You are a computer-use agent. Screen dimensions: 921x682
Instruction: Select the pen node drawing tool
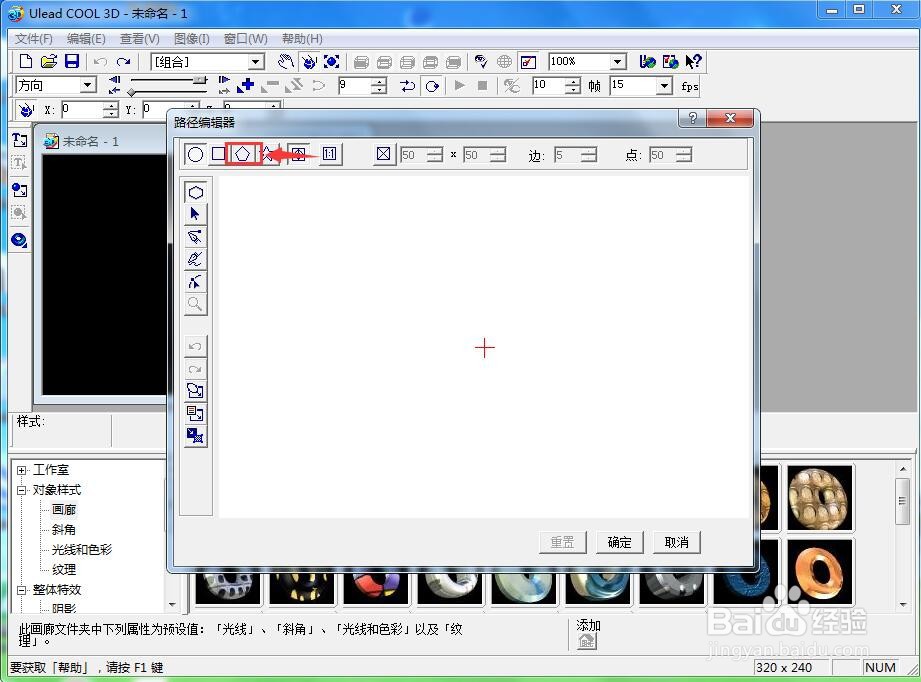pyautogui.click(x=196, y=237)
